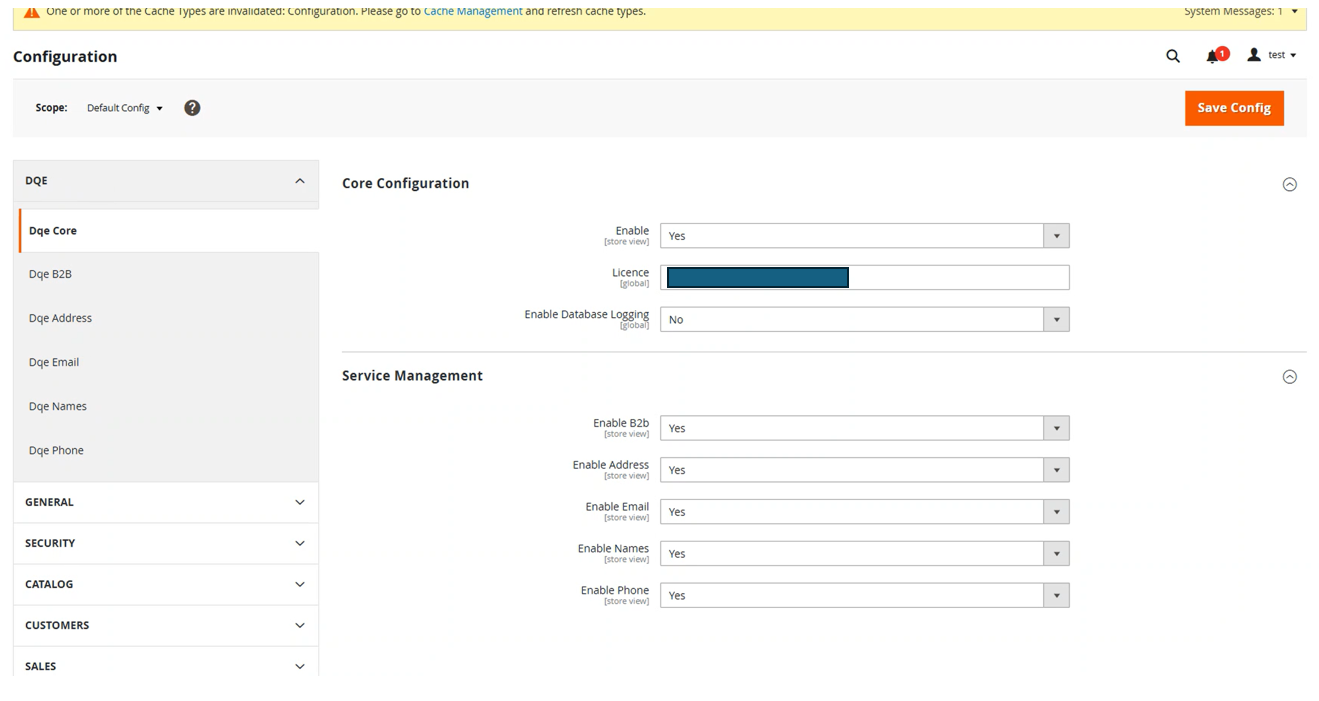The image size is (1319, 701).
Task: Select the Dqe Email menu item
Action: (54, 362)
